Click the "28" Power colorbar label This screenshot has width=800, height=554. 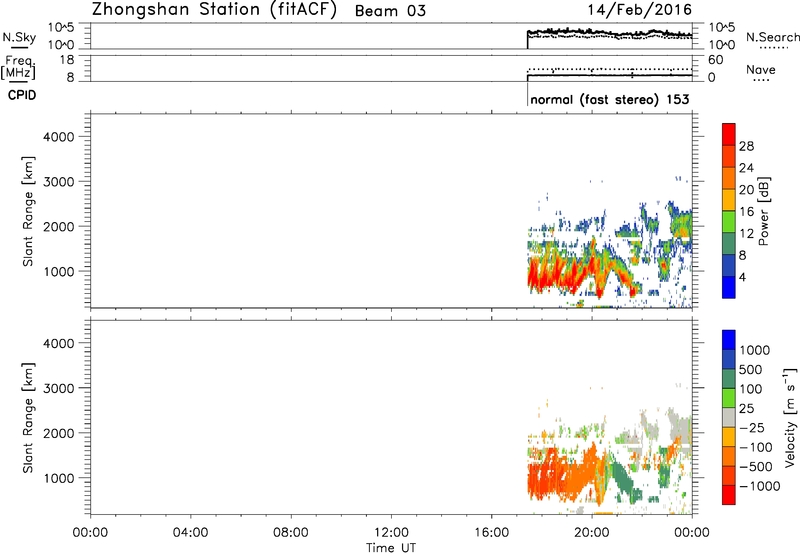click(x=746, y=146)
